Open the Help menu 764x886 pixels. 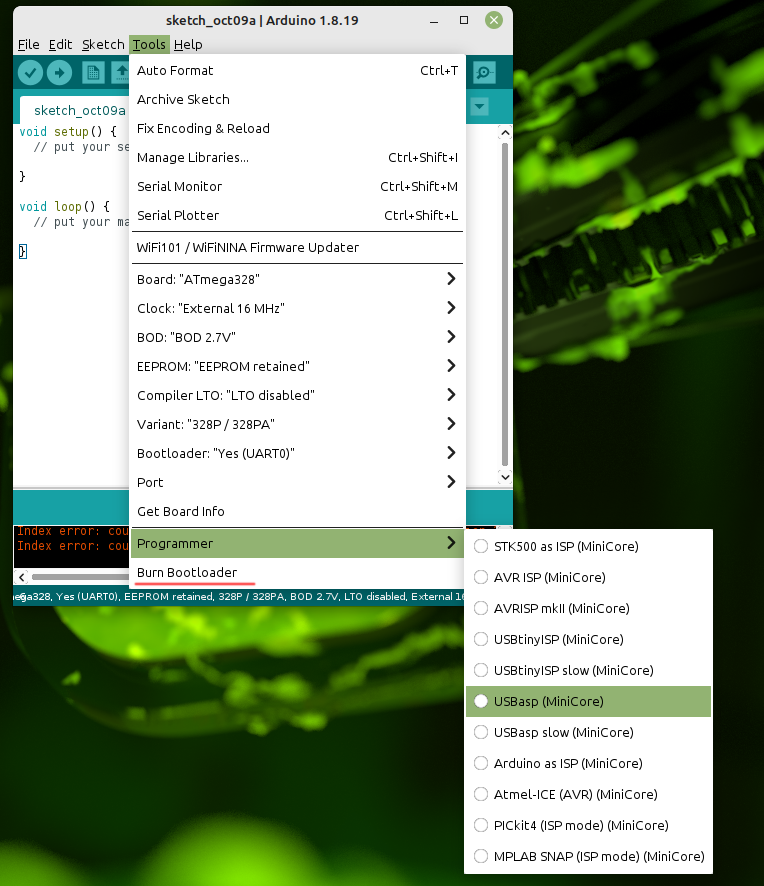[188, 45]
